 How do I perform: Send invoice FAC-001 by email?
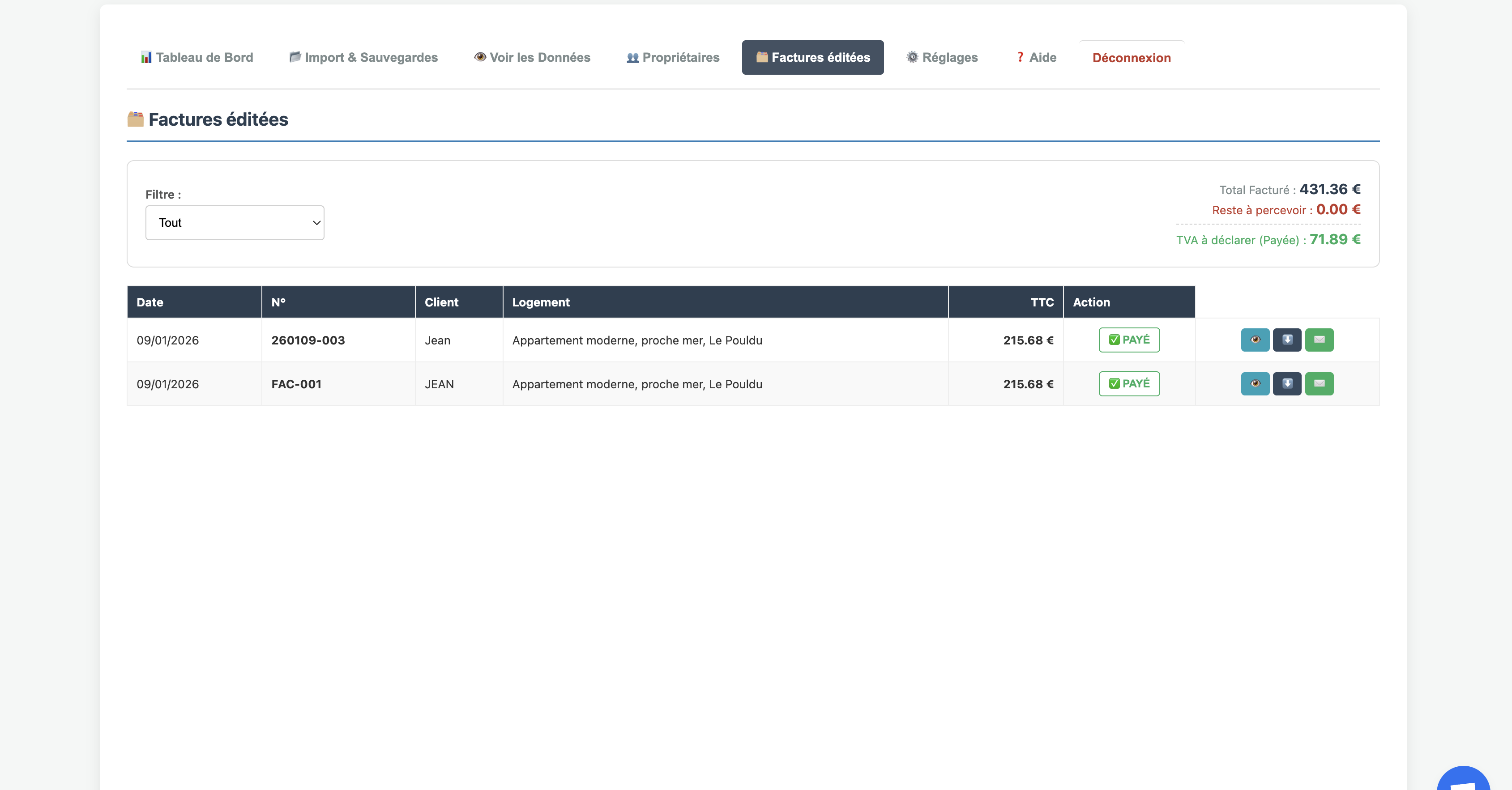coord(1319,383)
